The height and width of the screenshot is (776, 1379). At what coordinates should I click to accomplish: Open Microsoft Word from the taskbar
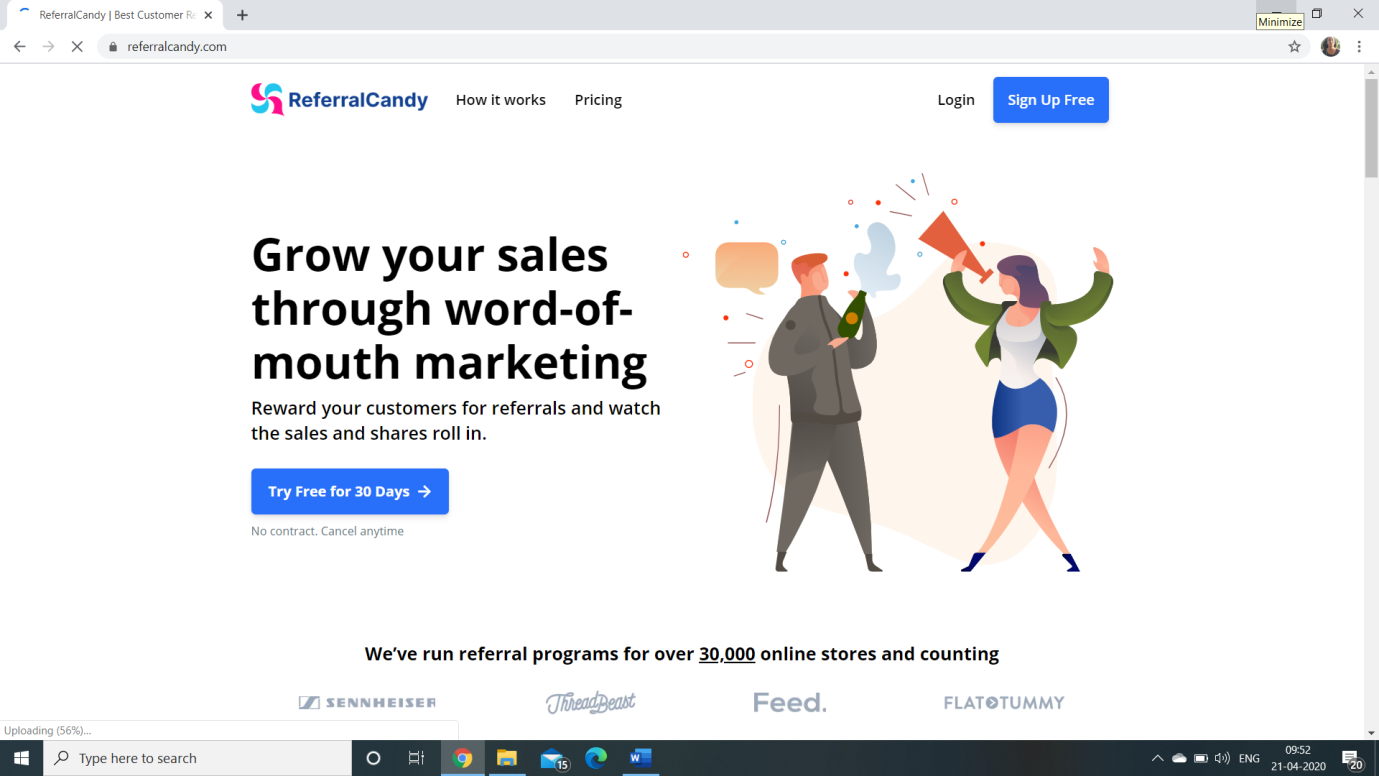point(640,758)
